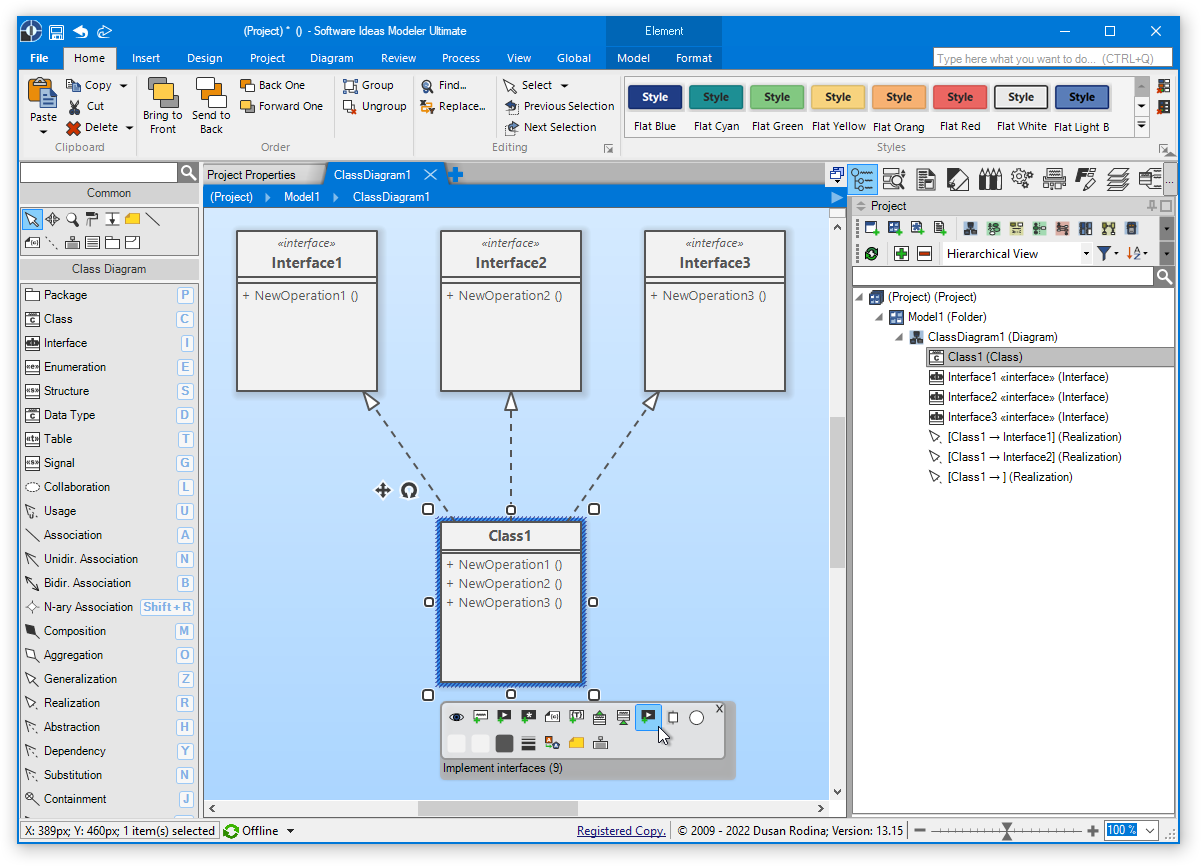The height and width of the screenshot is (866, 1201).
Task: Click the Save disk icon in title bar
Action: [x=57, y=32]
